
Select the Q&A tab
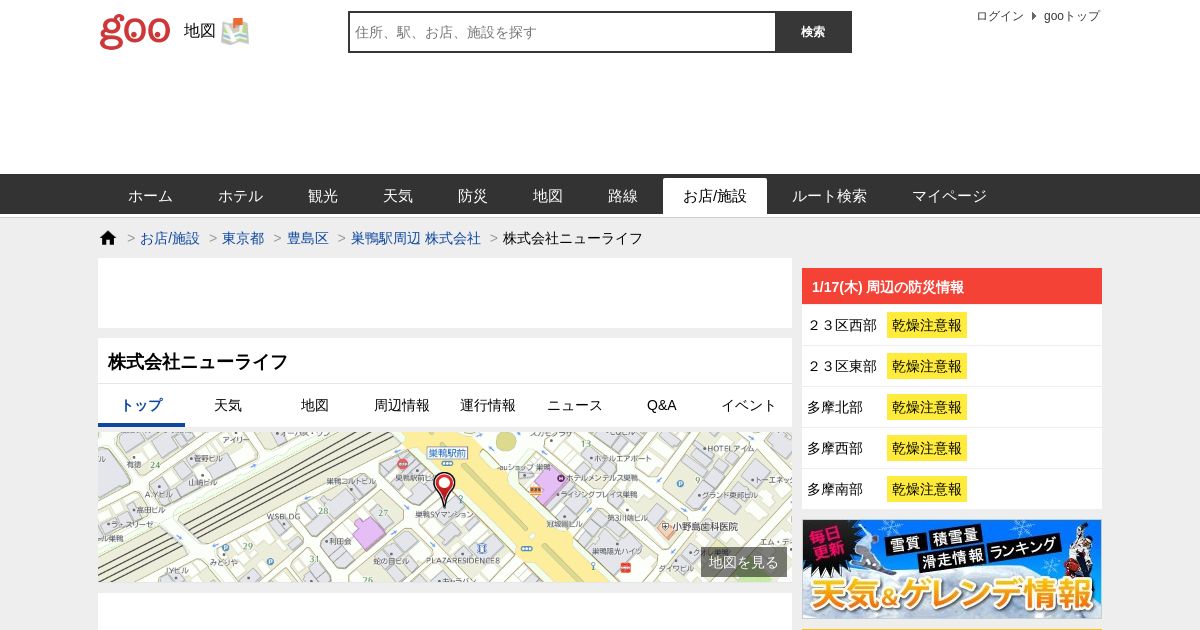point(662,405)
